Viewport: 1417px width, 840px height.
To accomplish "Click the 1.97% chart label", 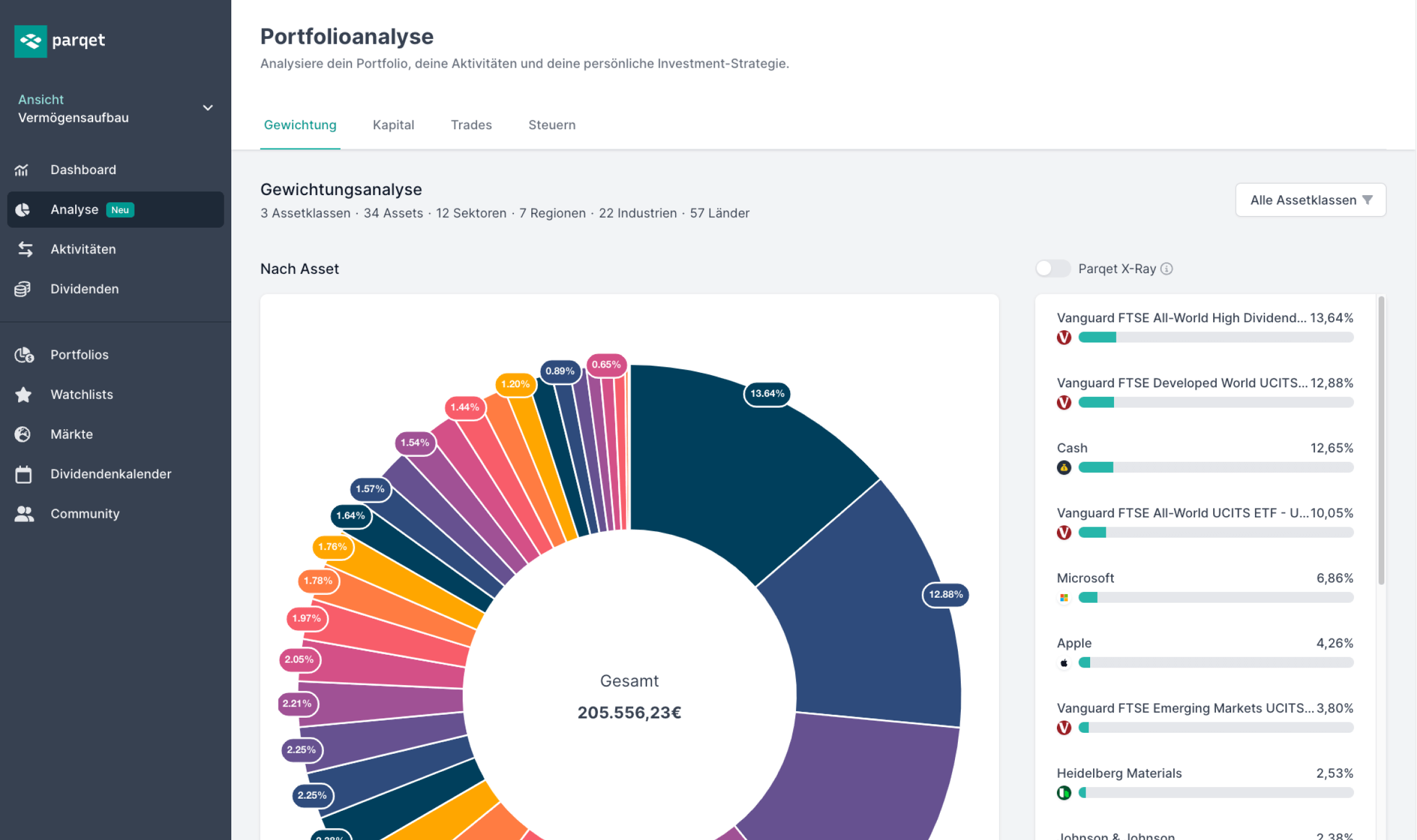I will [x=306, y=619].
